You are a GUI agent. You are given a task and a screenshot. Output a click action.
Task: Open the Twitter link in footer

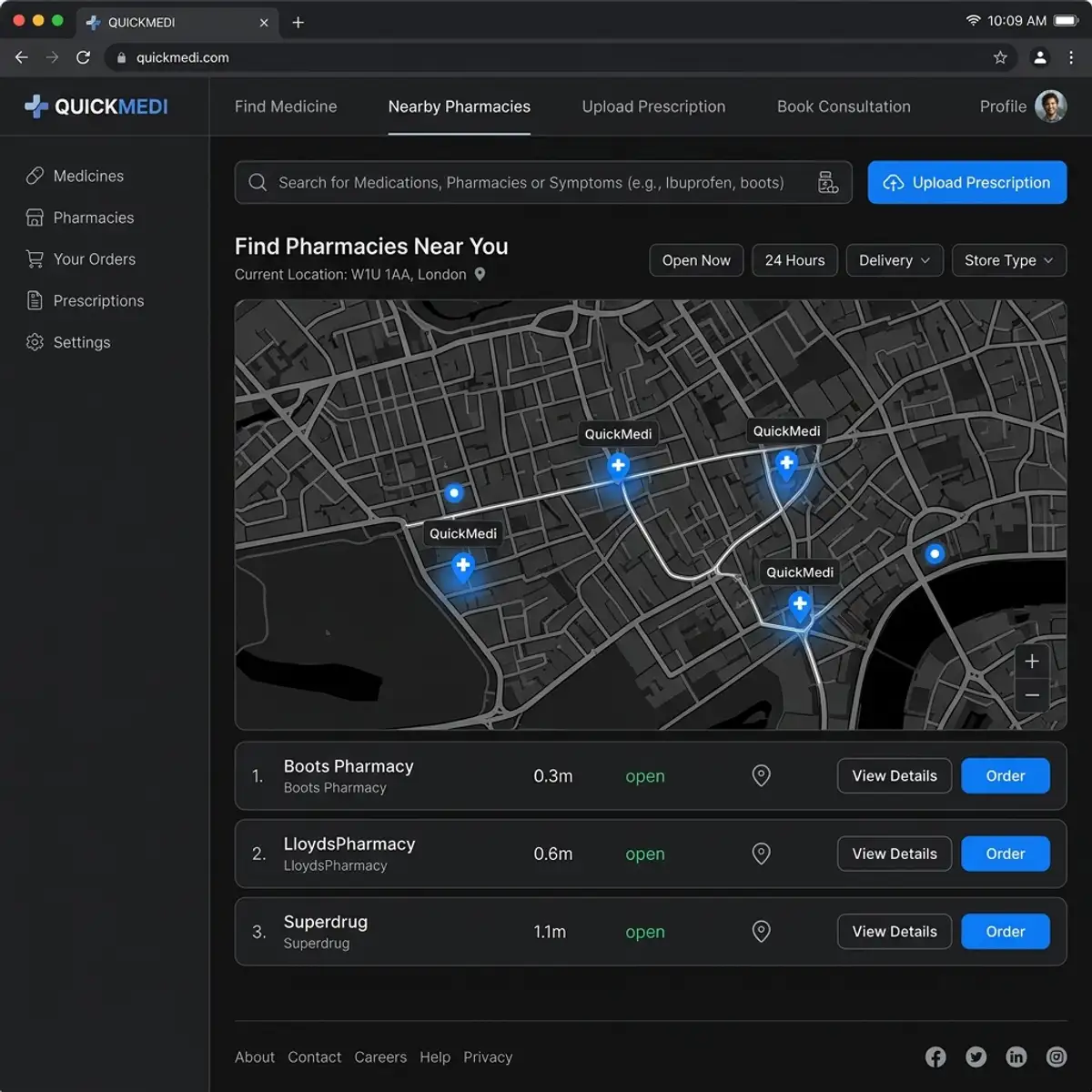point(976,1057)
